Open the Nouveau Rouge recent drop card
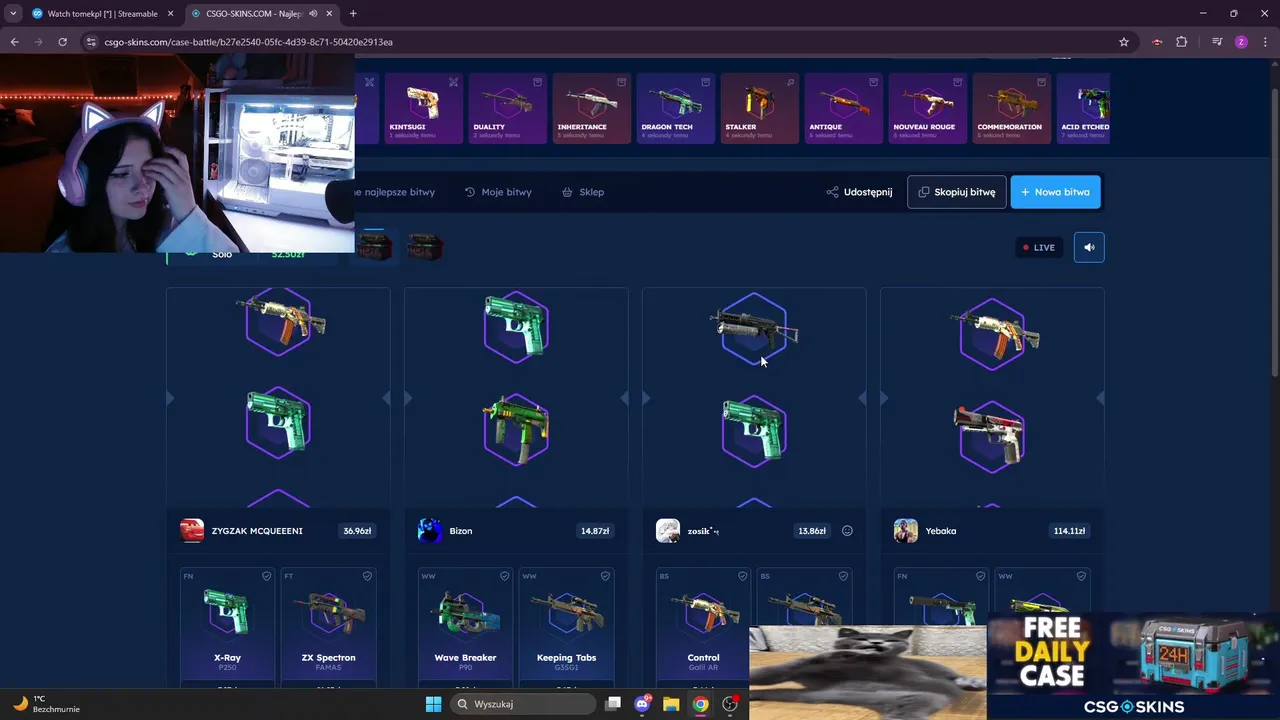Image resolution: width=1280 pixels, height=720 pixels. click(x=928, y=108)
